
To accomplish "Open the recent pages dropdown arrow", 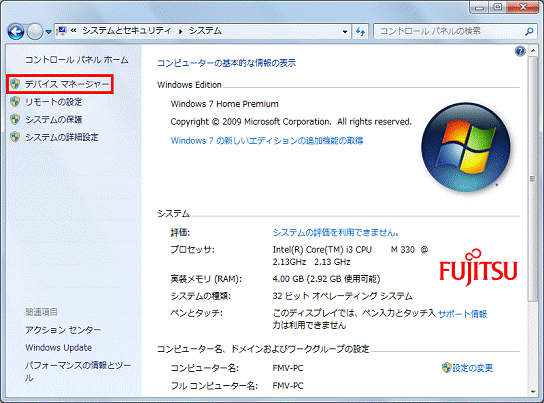I will point(49,32).
